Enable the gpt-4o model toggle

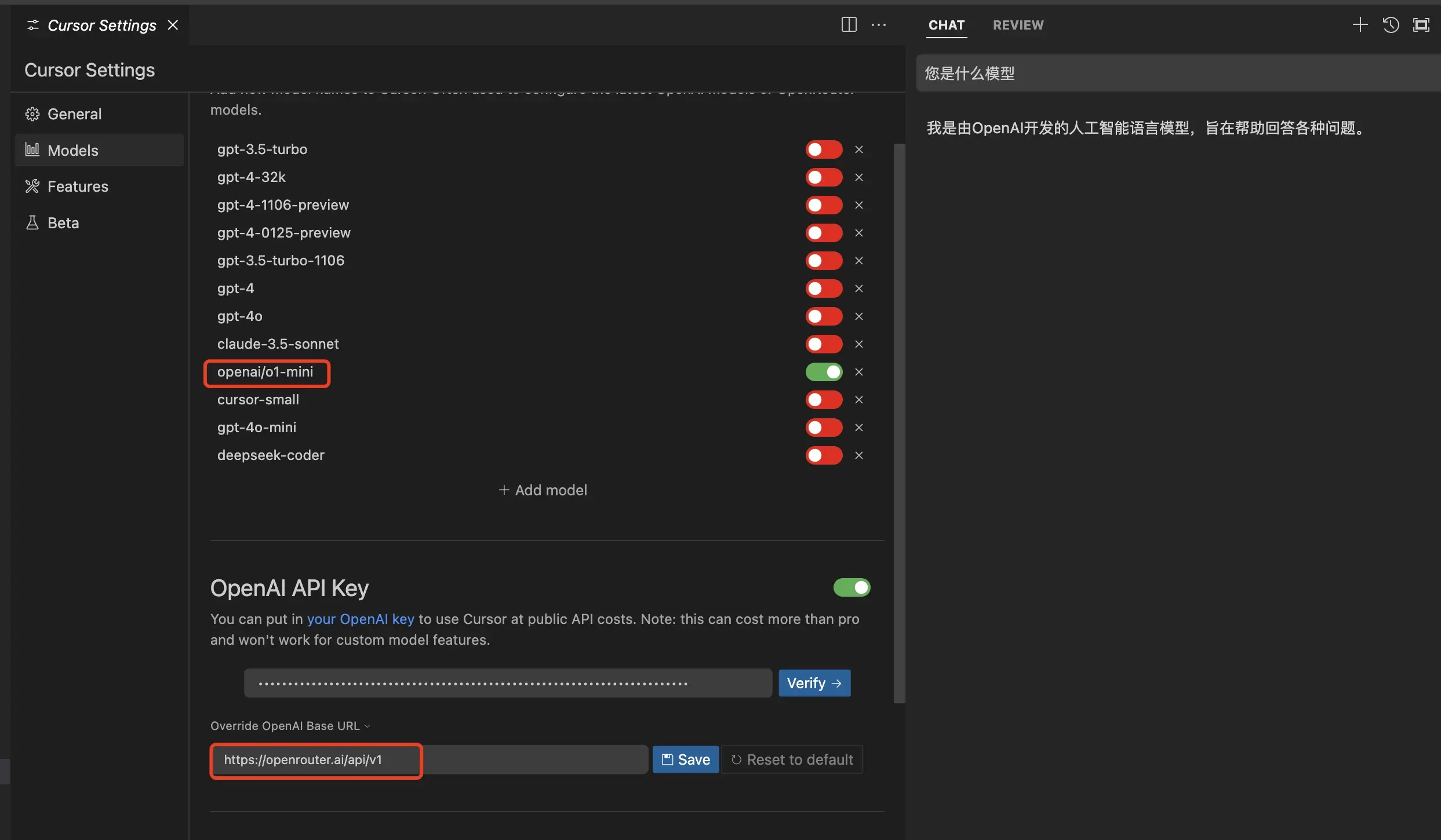point(824,316)
